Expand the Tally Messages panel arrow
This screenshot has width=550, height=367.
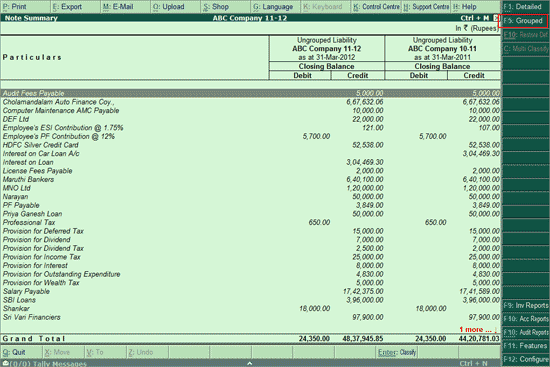(249, 363)
